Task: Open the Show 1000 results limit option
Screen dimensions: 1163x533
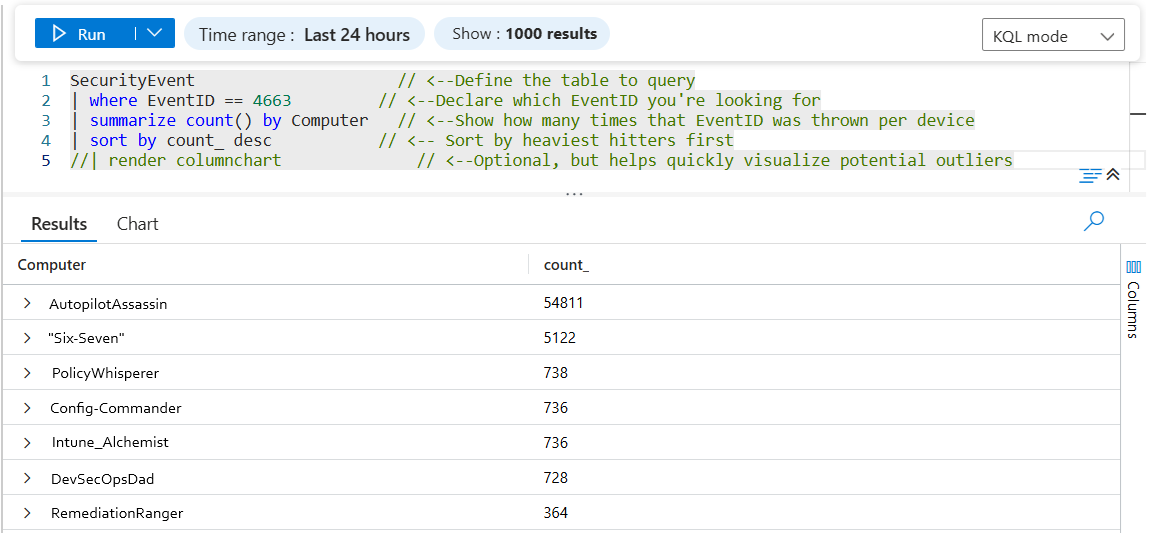Action: [523, 34]
